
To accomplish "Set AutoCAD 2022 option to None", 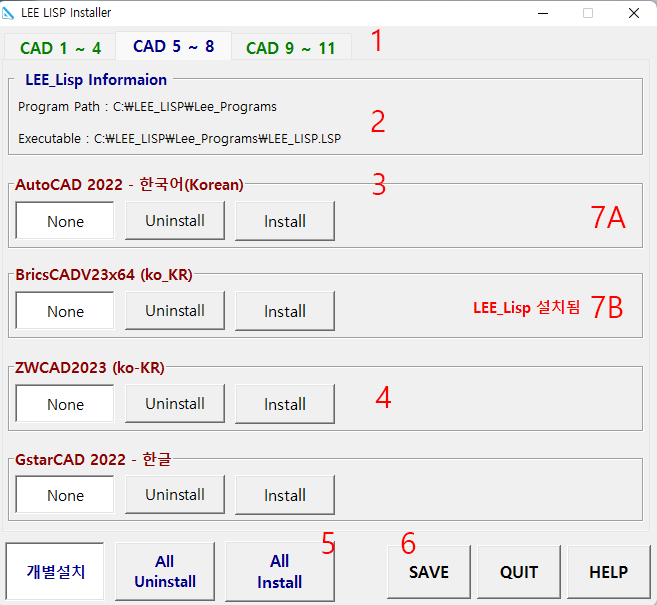I will click(65, 221).
